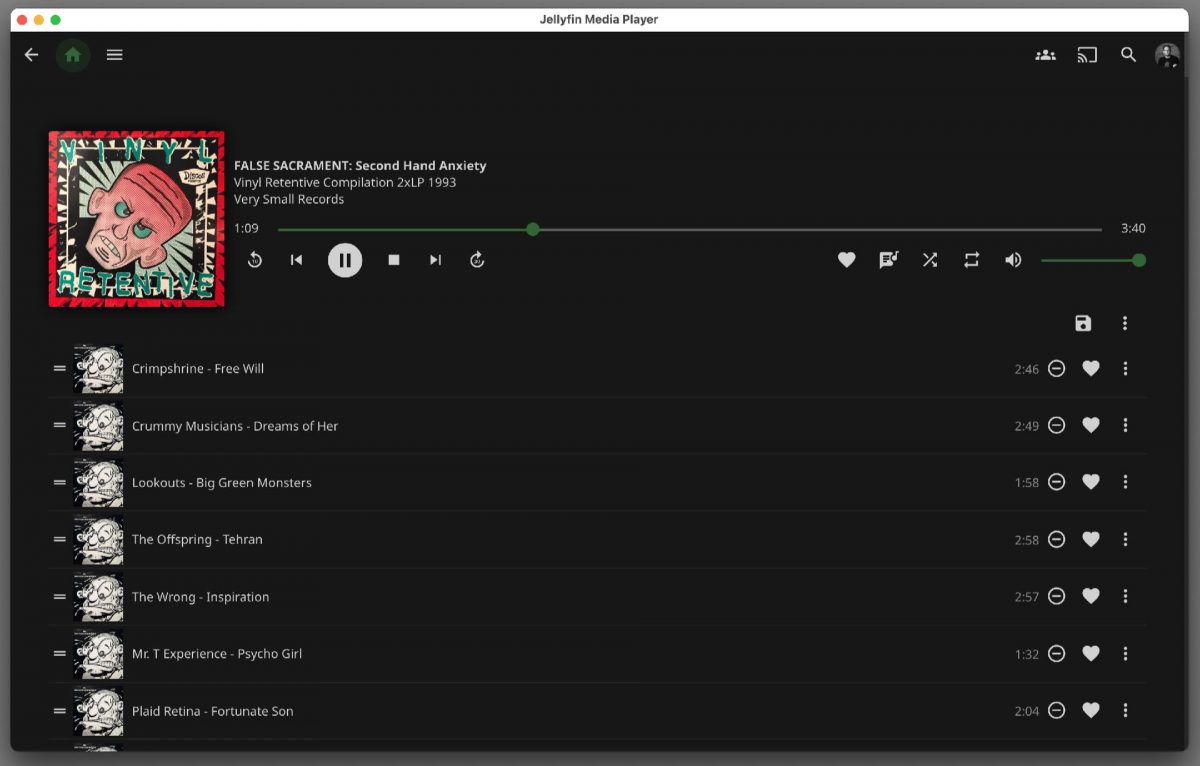Favorite Crimpshrine - Free Will

point(1091,368)
